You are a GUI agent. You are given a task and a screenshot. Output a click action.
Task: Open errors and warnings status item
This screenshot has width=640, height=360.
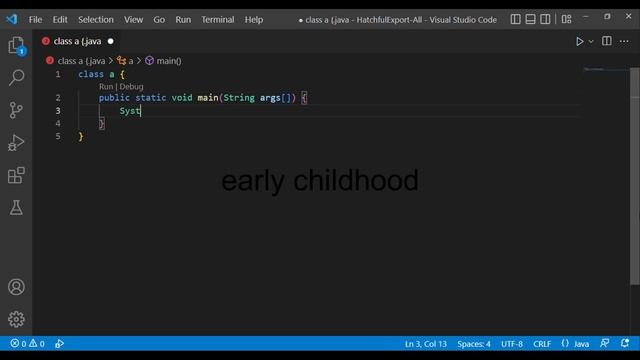coord(27,344)
